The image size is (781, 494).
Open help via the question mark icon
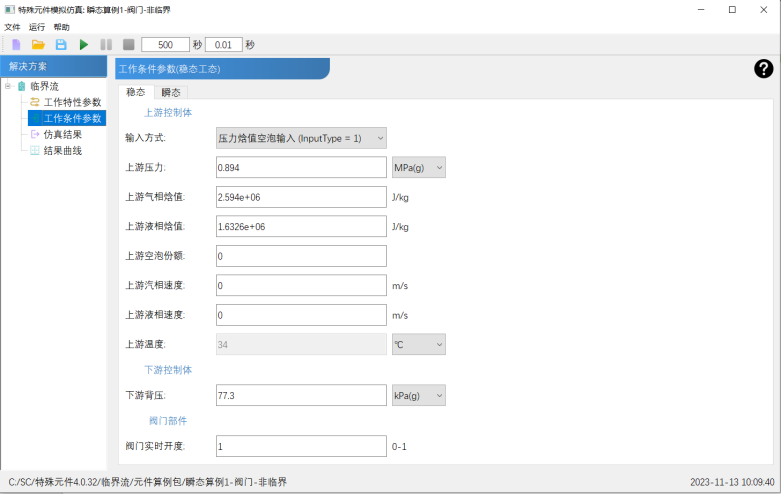(764, 68)
